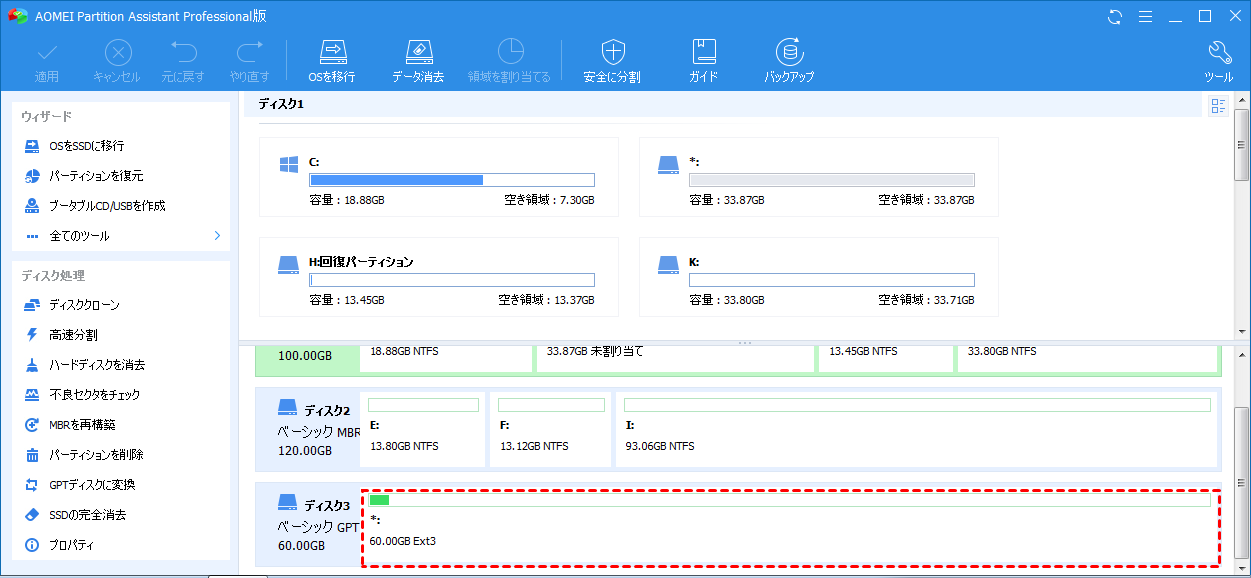The width and height of the screenshot is (1251, 578).
Task: Select the 60.00GB Ext3 partition
Action: click(790, 527)
